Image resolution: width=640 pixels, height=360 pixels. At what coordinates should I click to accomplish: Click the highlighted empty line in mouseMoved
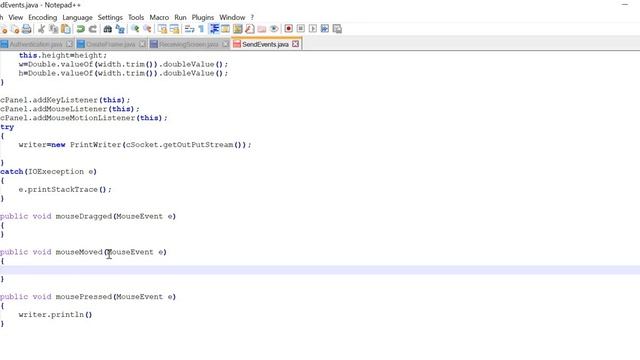coord(320,270)
